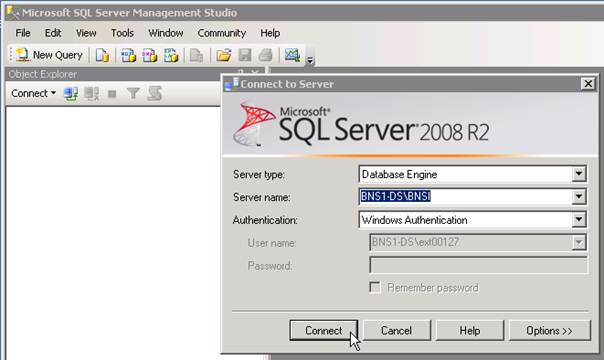Screen dimensions: 604x360
Task: Open the toolbar options overflow arrow
Action: [310, 60]
